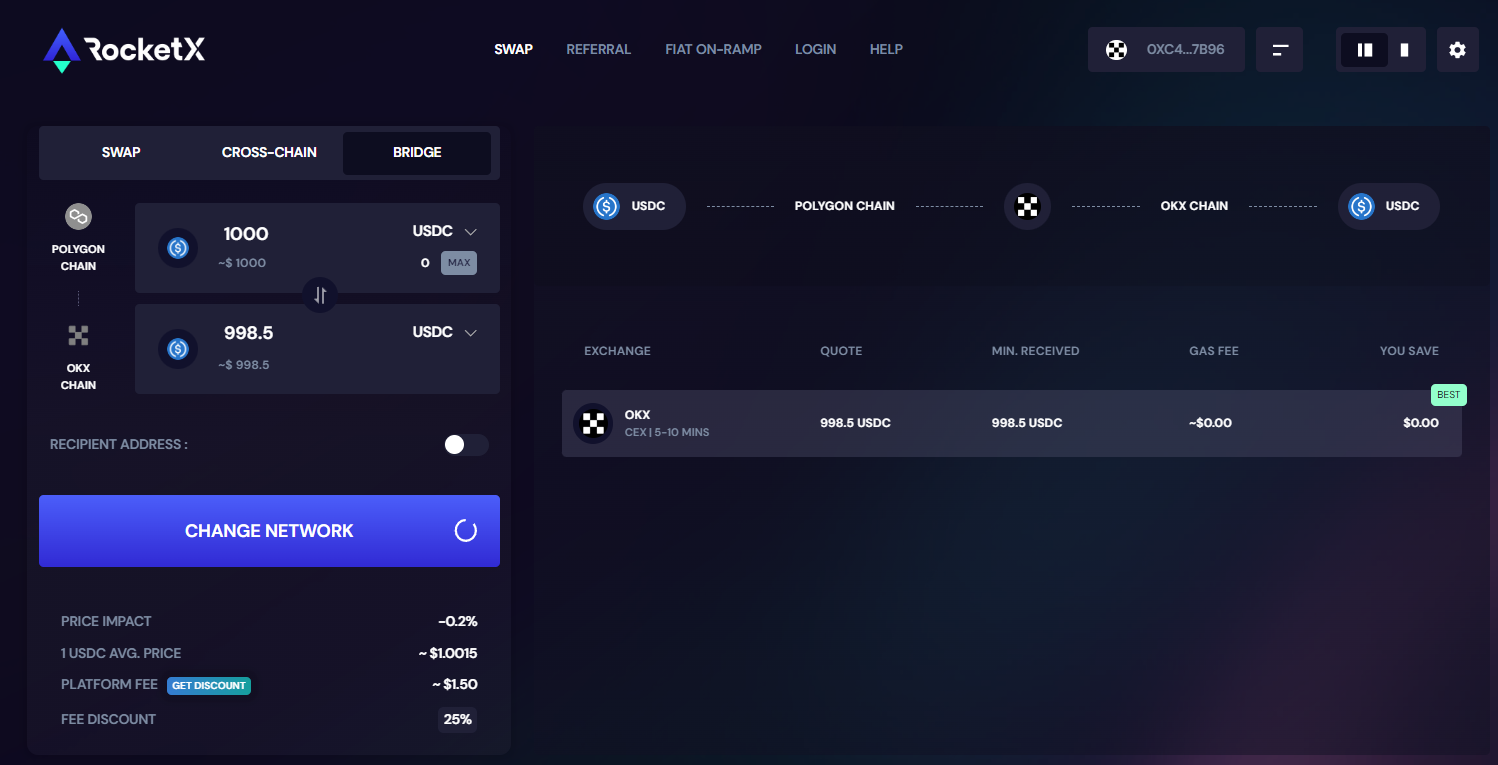The height and width of the screenshot is (765, 1498).
Task: Toggle the Recipient Address switch
Action: tap(466, 444)
